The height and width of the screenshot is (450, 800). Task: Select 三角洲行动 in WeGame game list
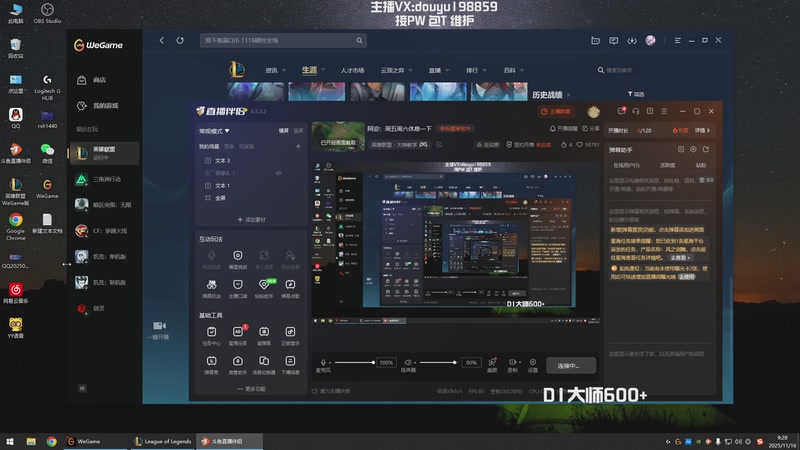105,179
